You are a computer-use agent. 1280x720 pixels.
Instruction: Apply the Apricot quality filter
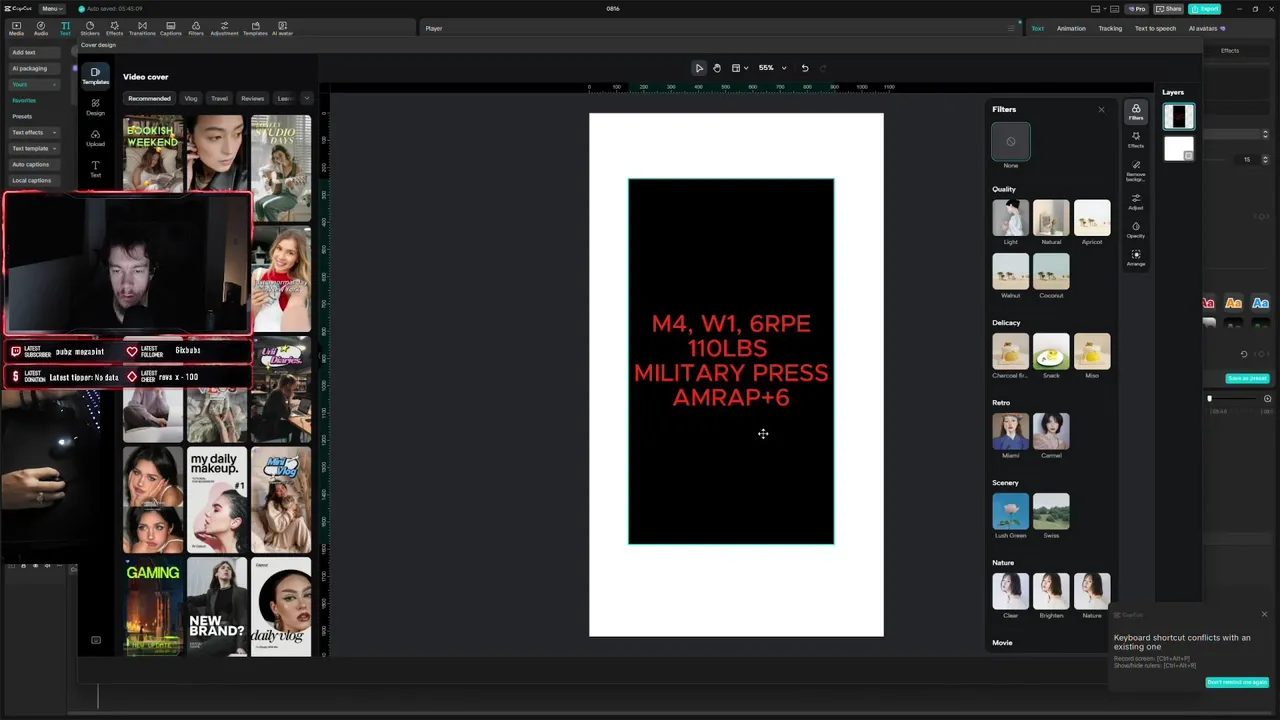point(1091,218)
